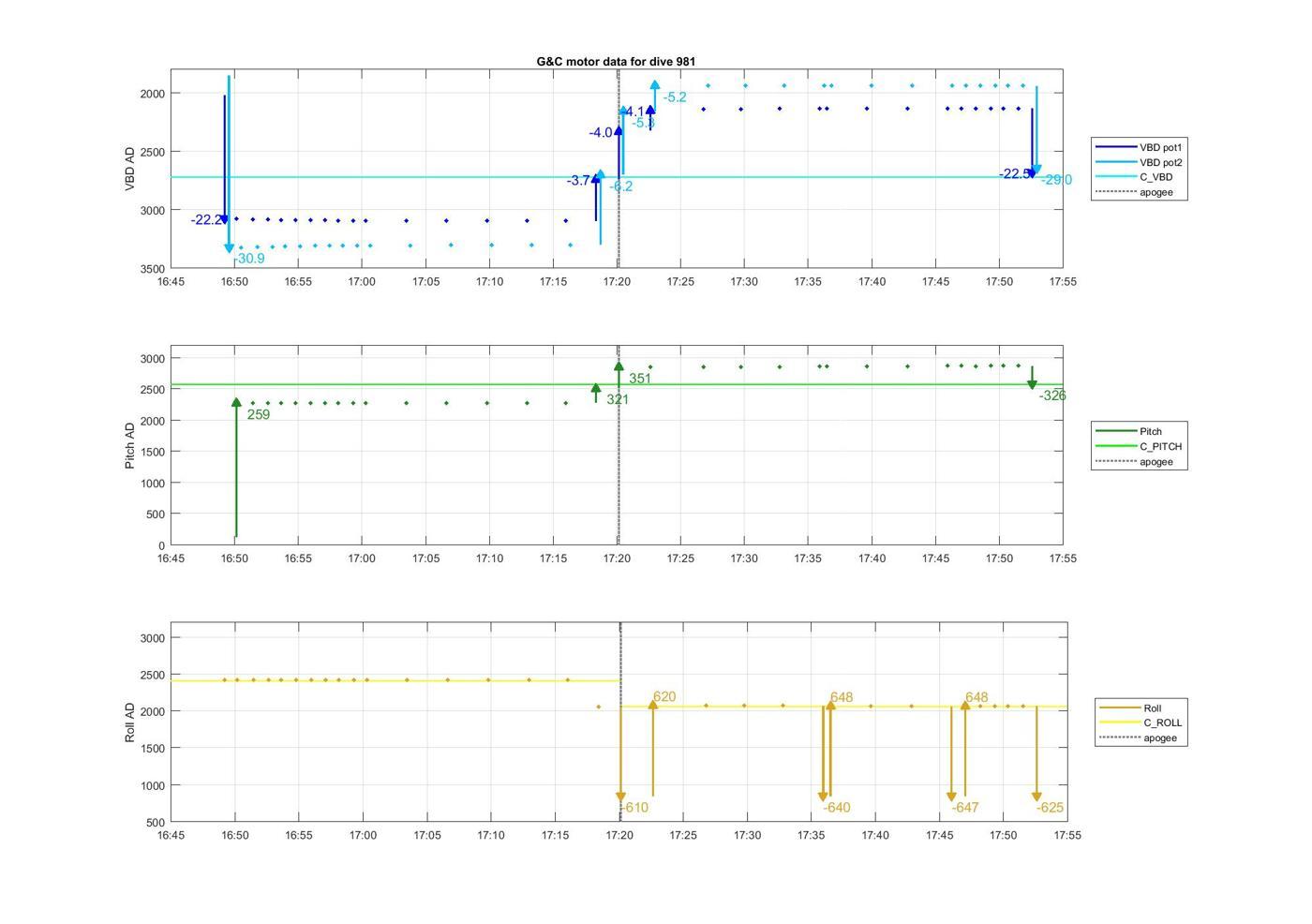Click the "17:20" x-axis tick on Roll plot

pyautogui.click(x=619, y=836)
